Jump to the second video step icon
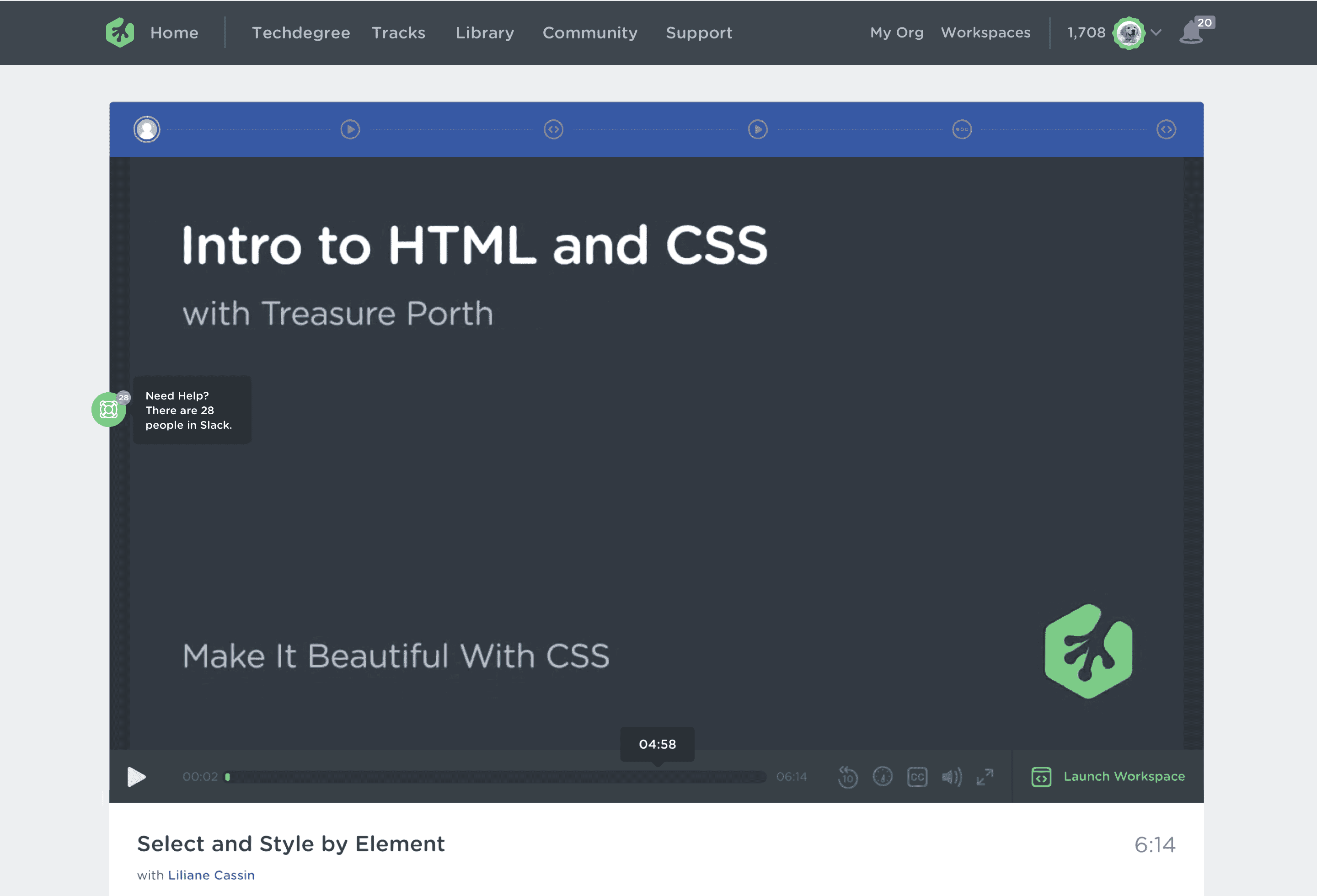 point(758,130)
